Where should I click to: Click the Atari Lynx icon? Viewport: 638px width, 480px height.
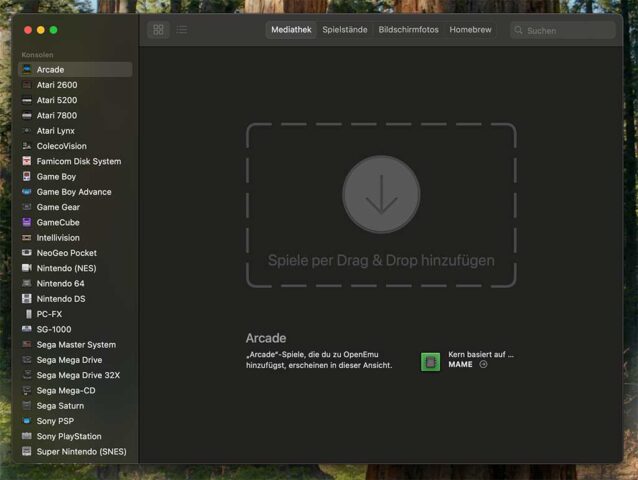pos(27,131)
